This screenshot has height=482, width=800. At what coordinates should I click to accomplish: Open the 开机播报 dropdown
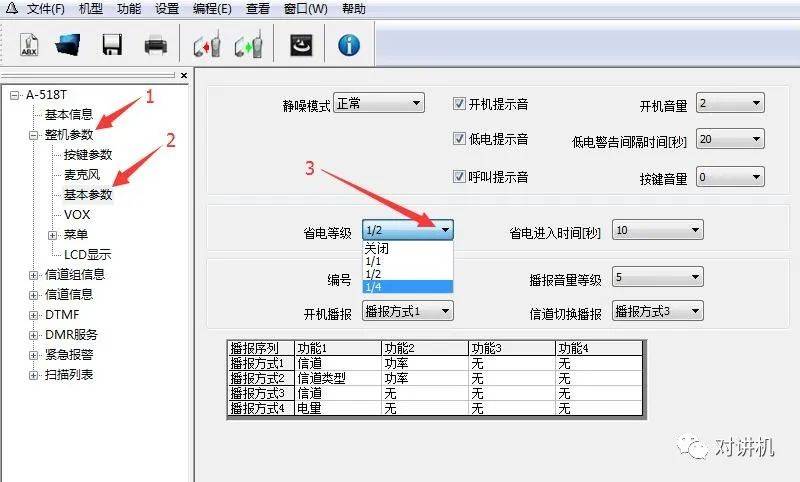click(408, 311)
